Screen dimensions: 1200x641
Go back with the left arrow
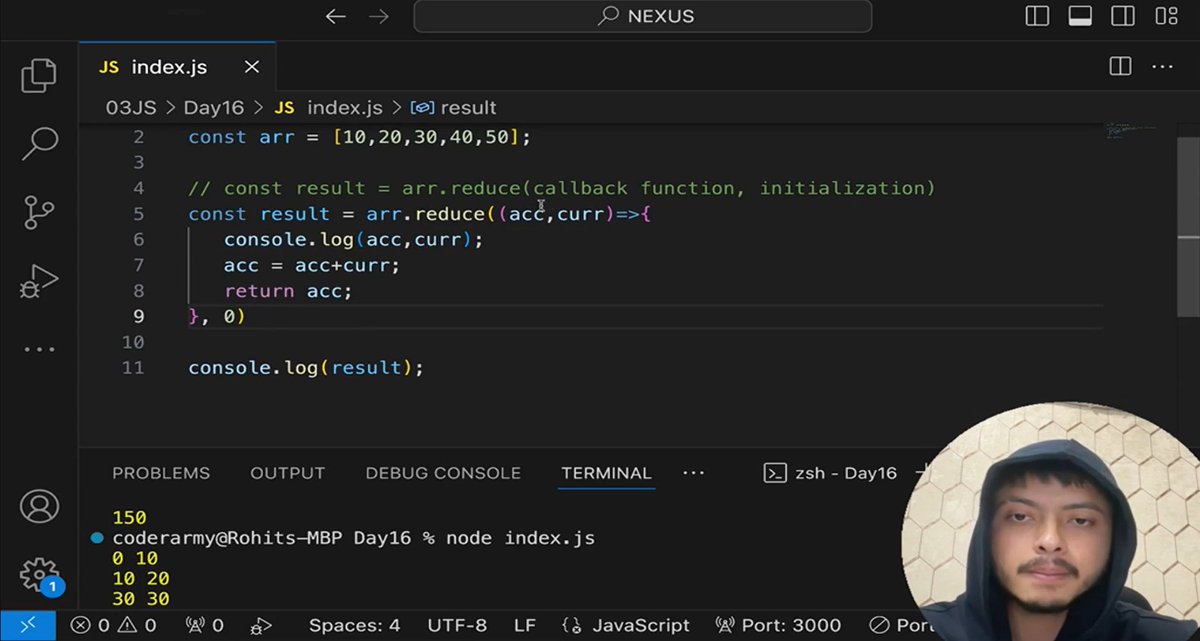(x=335, y=16)
